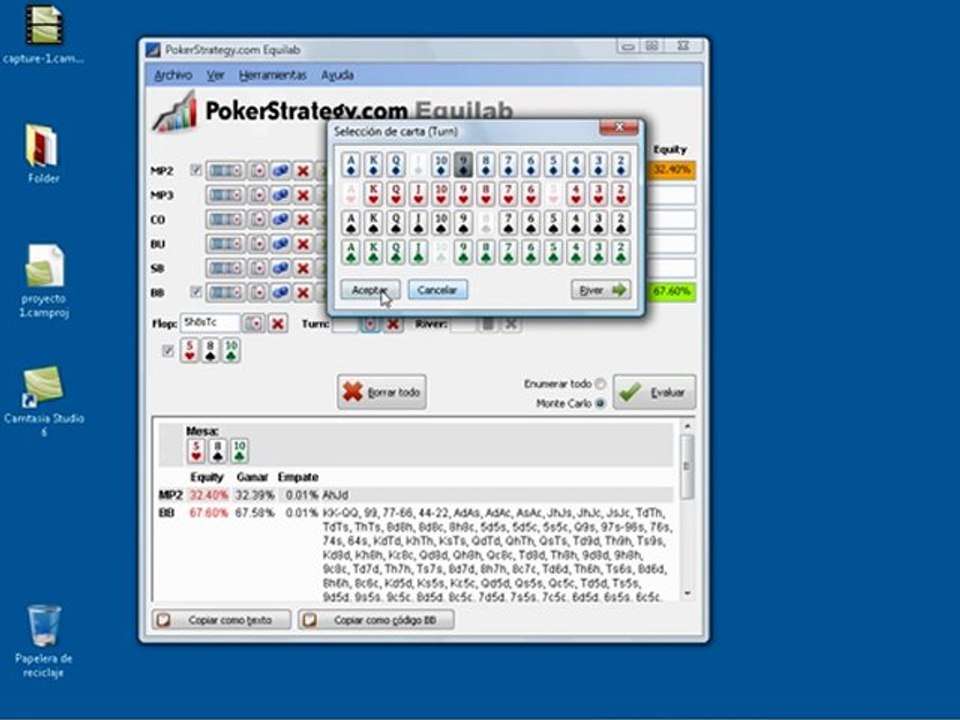The height and width of the screenshot is (720, 960).
Task: Close the Selección de carta dialog
Action: [618, 127]
